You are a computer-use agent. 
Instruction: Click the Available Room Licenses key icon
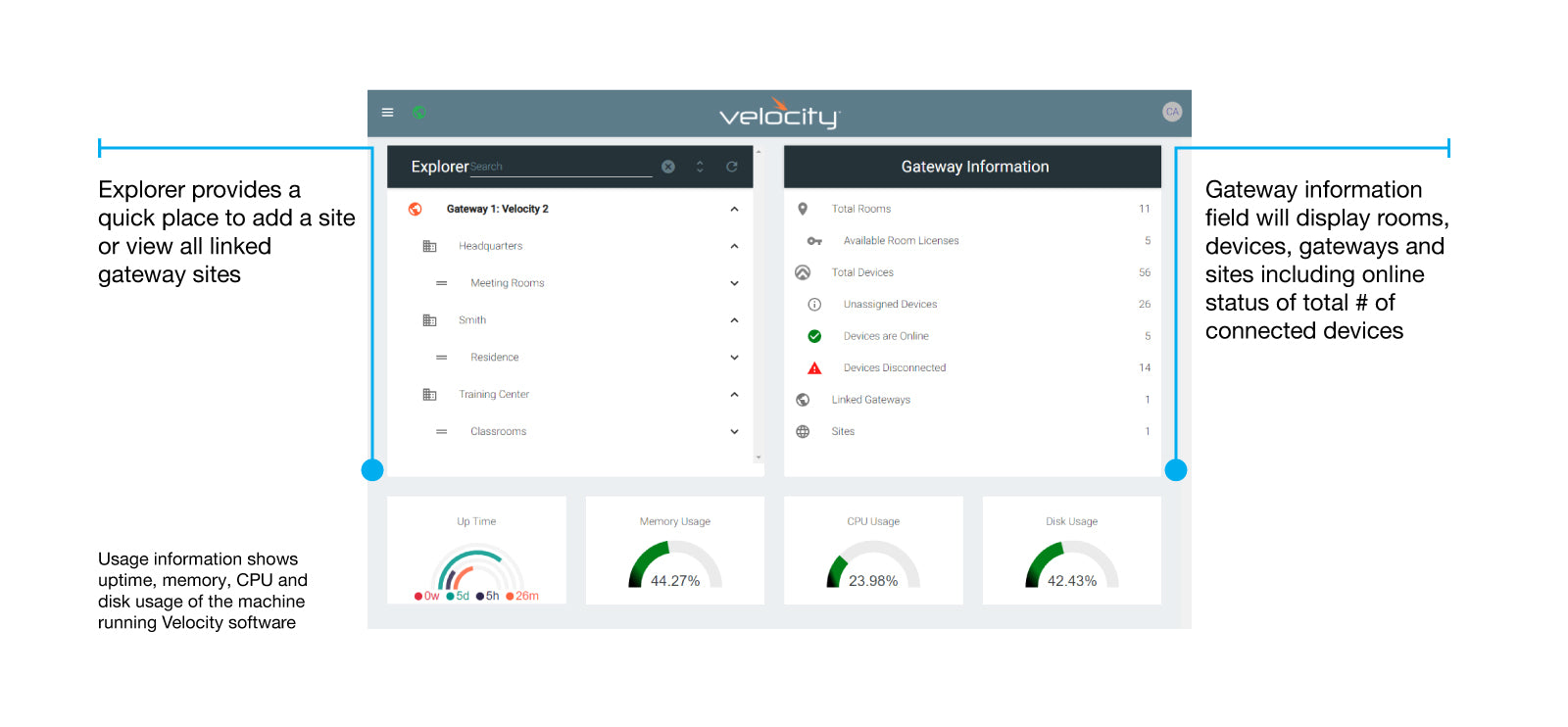pyautogui.click(x=814, y=241)
